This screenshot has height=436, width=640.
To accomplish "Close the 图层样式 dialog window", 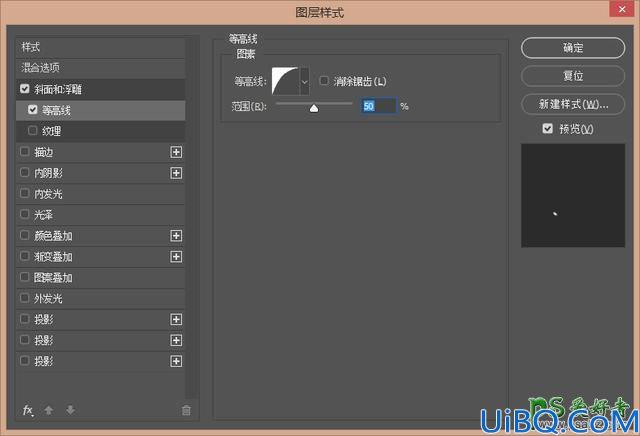I will [622, 9].
